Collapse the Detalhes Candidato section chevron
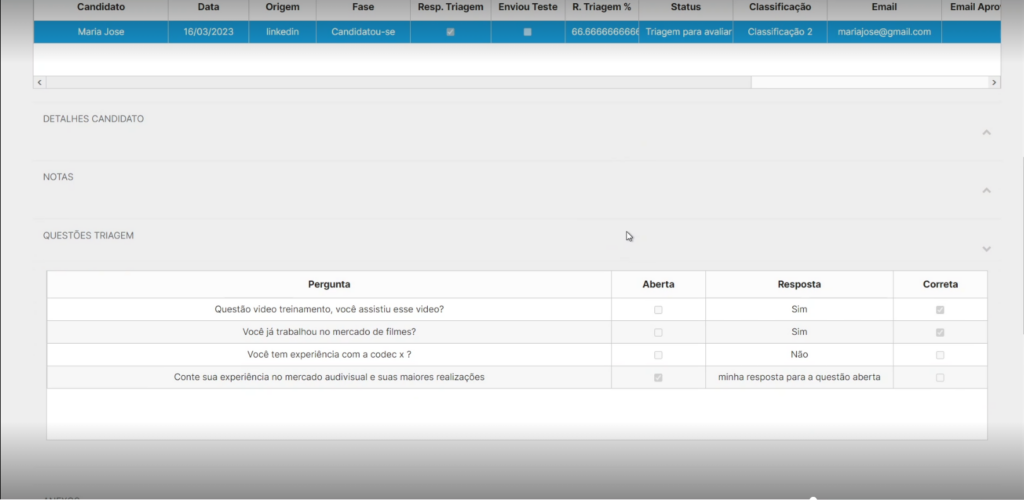 click(x=986, y=132)
